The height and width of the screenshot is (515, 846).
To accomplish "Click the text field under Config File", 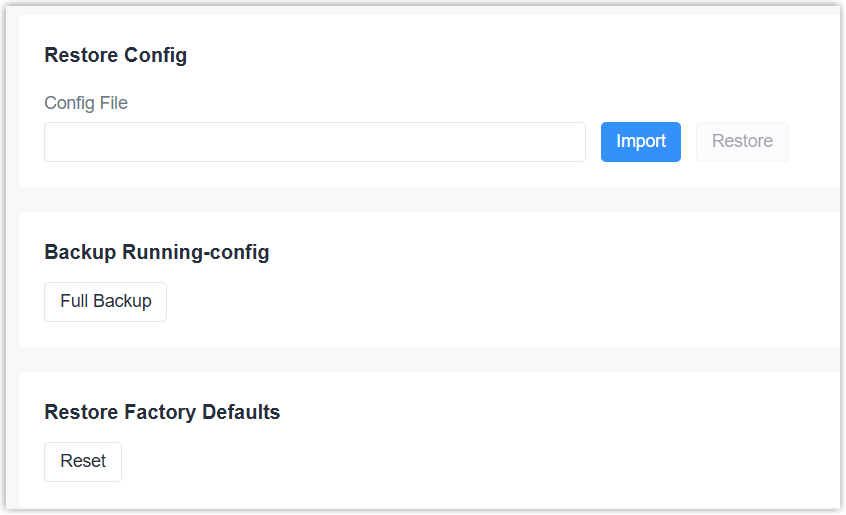I will (314, 142).
